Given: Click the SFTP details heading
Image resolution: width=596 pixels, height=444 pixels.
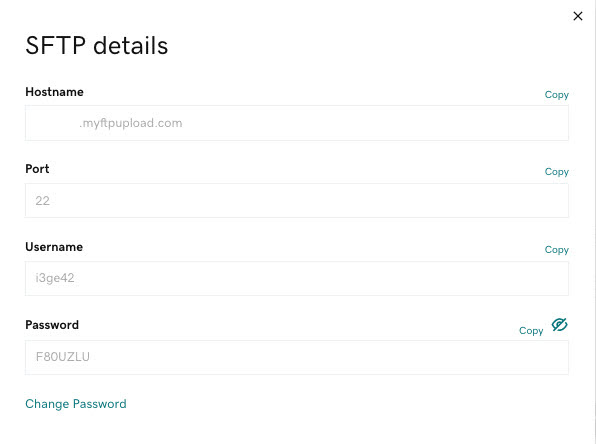Looking at the screenshot, I should [97, 46].
